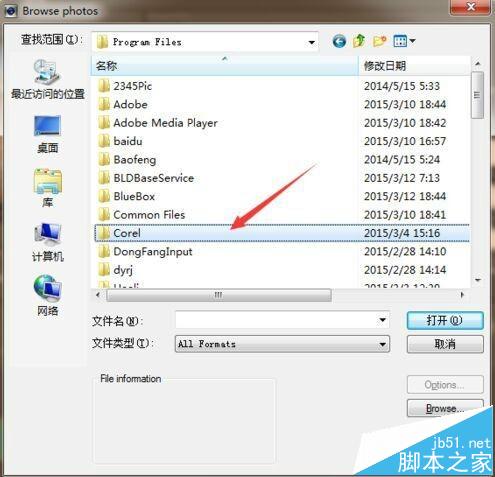This screenshot has width=495, height=477.
Task: Click the Cancel (取消) button
Action: point(445,344)
